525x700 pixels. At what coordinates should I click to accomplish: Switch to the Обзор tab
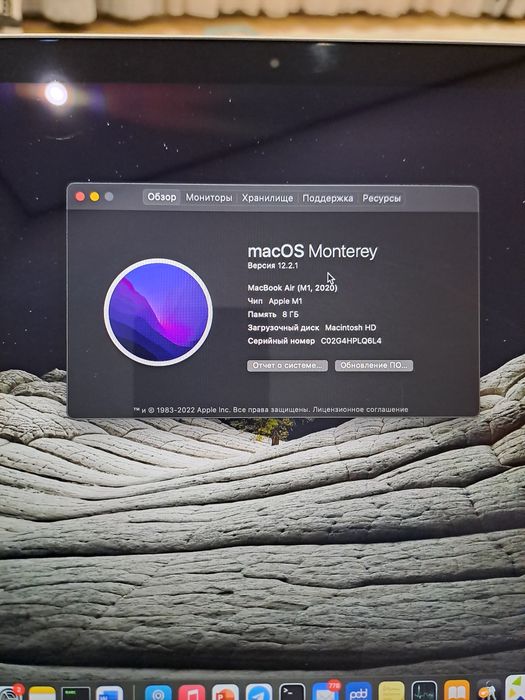point(162,197)
